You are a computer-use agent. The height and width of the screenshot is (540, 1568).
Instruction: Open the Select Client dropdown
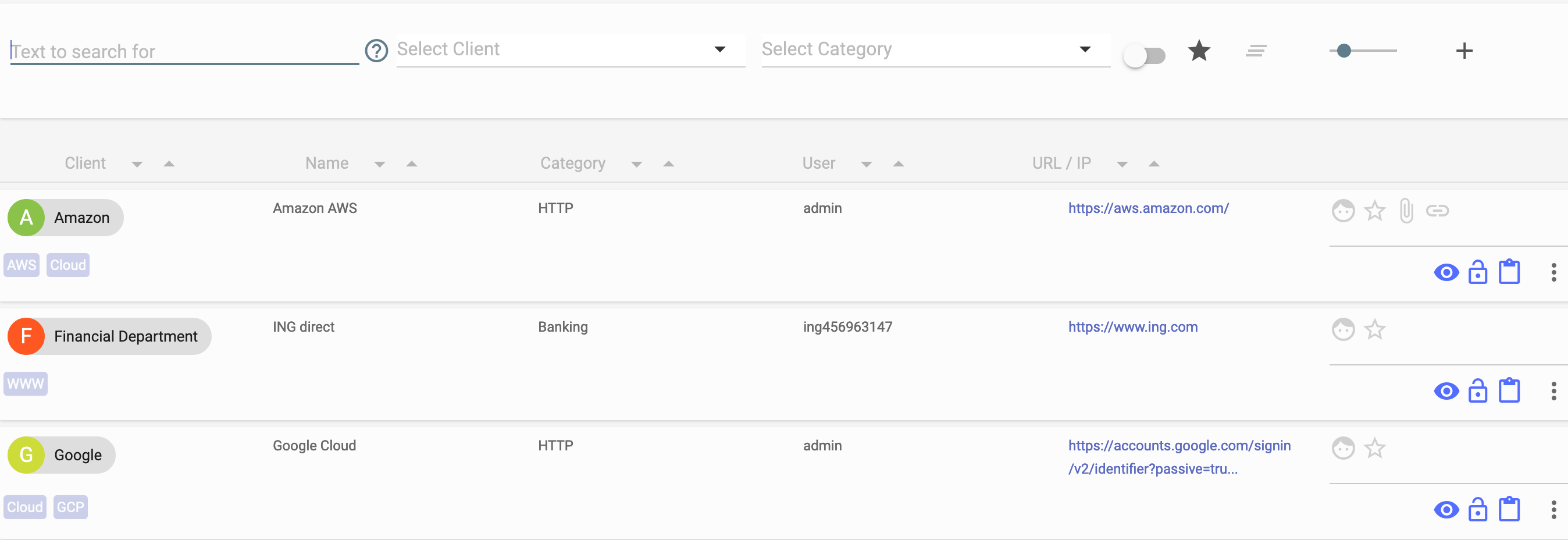[571, 49]
